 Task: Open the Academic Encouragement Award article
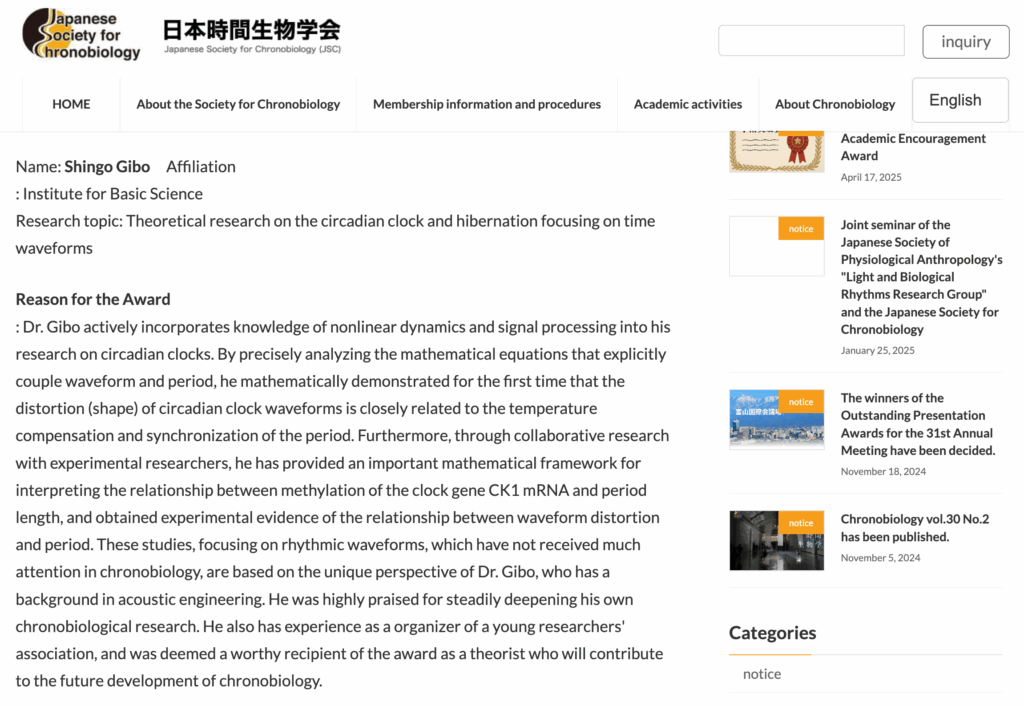[913, 147]
